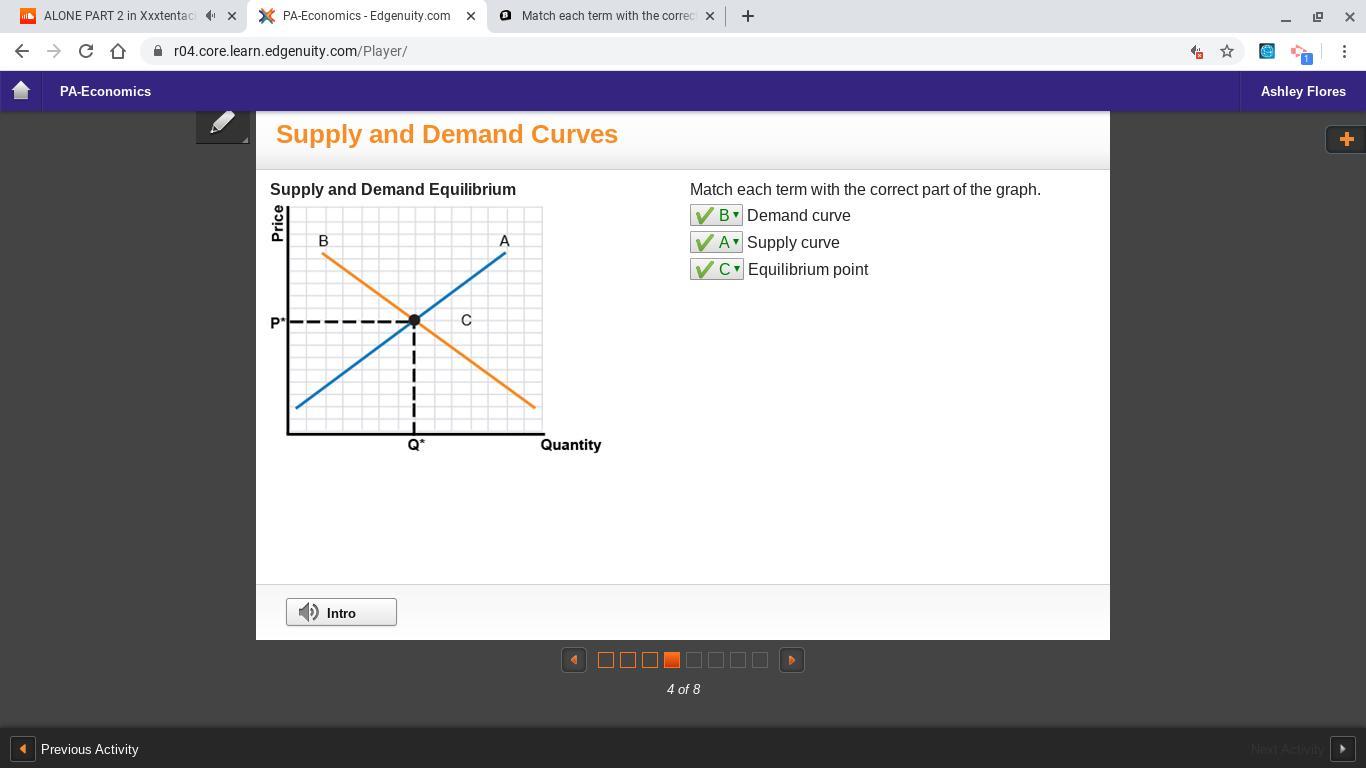
Task: Click the 'Supply curve' term label
Action: click(x=793, y=243)
